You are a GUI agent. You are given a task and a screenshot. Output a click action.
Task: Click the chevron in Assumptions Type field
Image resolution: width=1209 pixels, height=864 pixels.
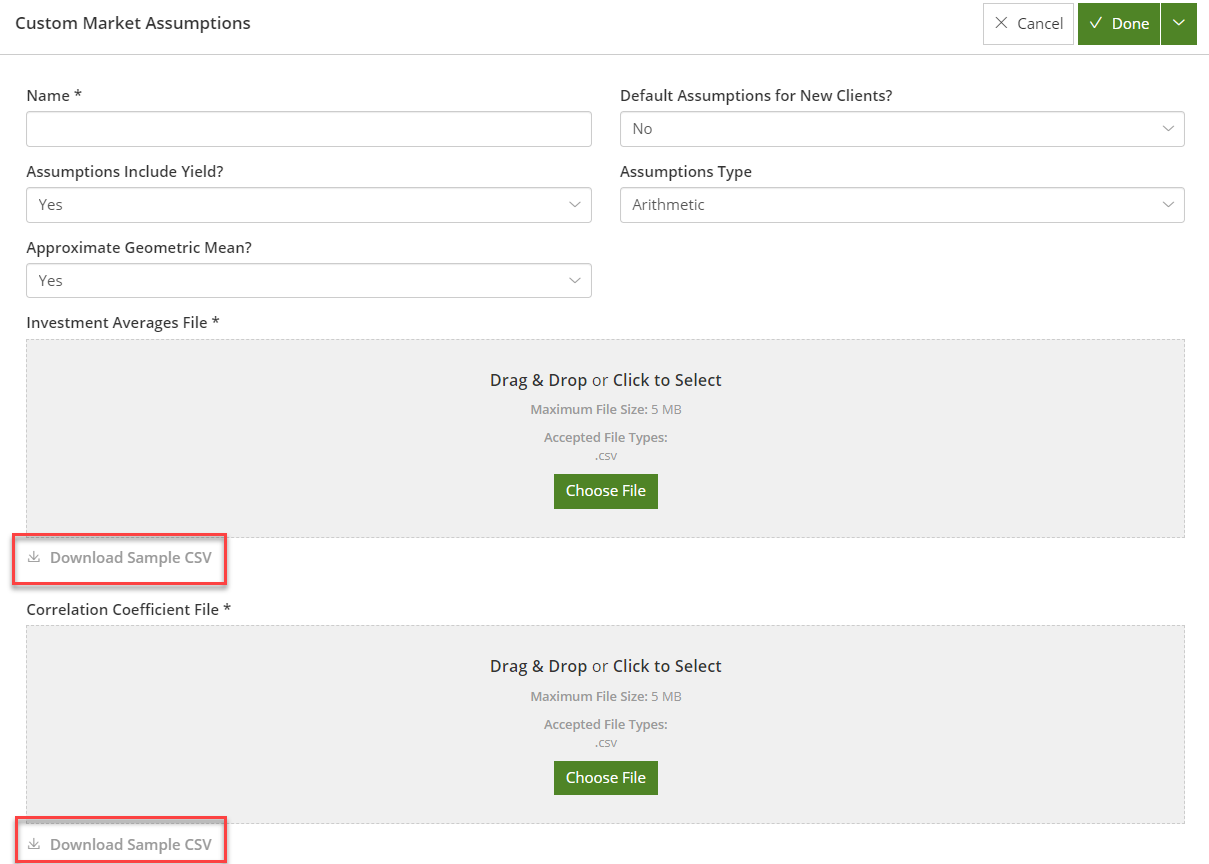click(x=1168, y=205)
